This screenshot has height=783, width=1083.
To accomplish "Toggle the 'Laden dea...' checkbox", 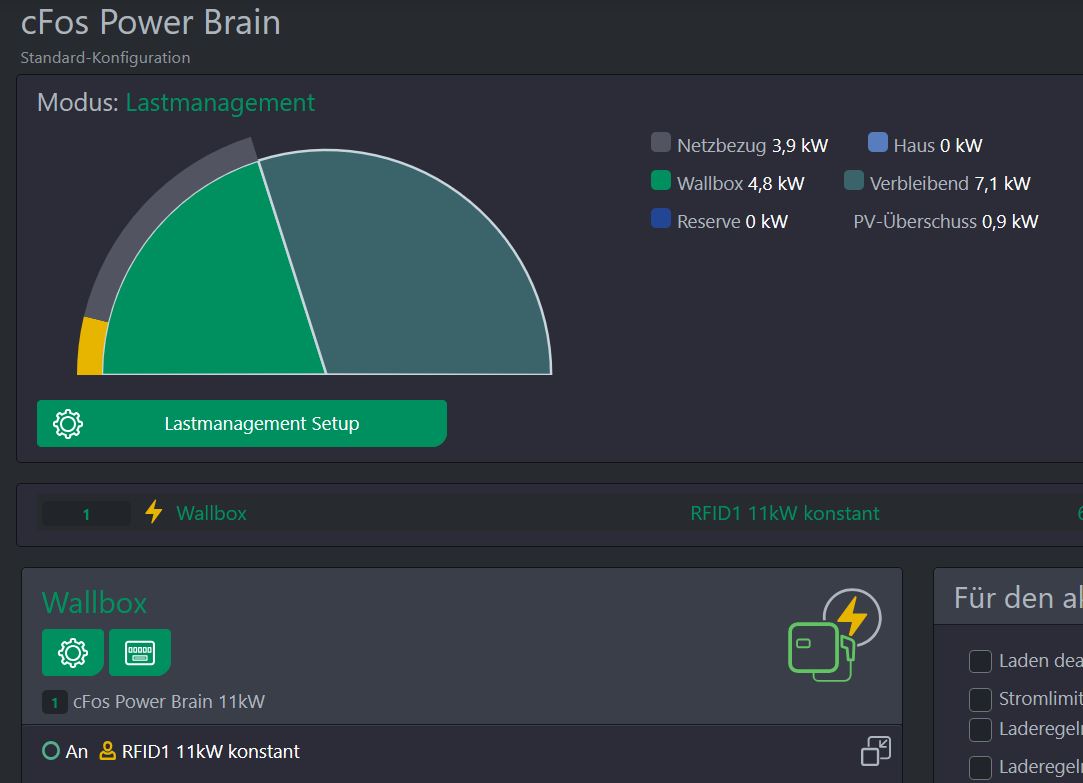I will tap(980, 661).
